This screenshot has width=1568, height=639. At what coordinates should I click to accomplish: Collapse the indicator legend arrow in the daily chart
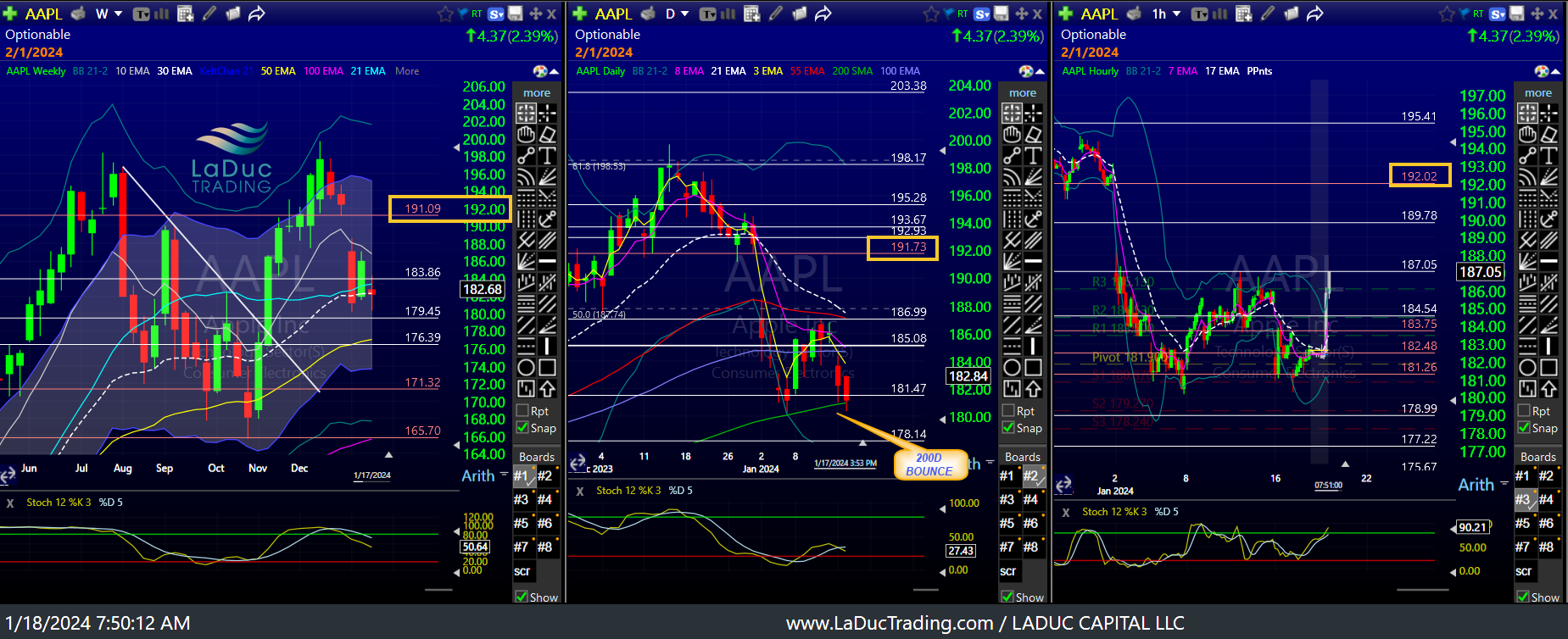1040,72
